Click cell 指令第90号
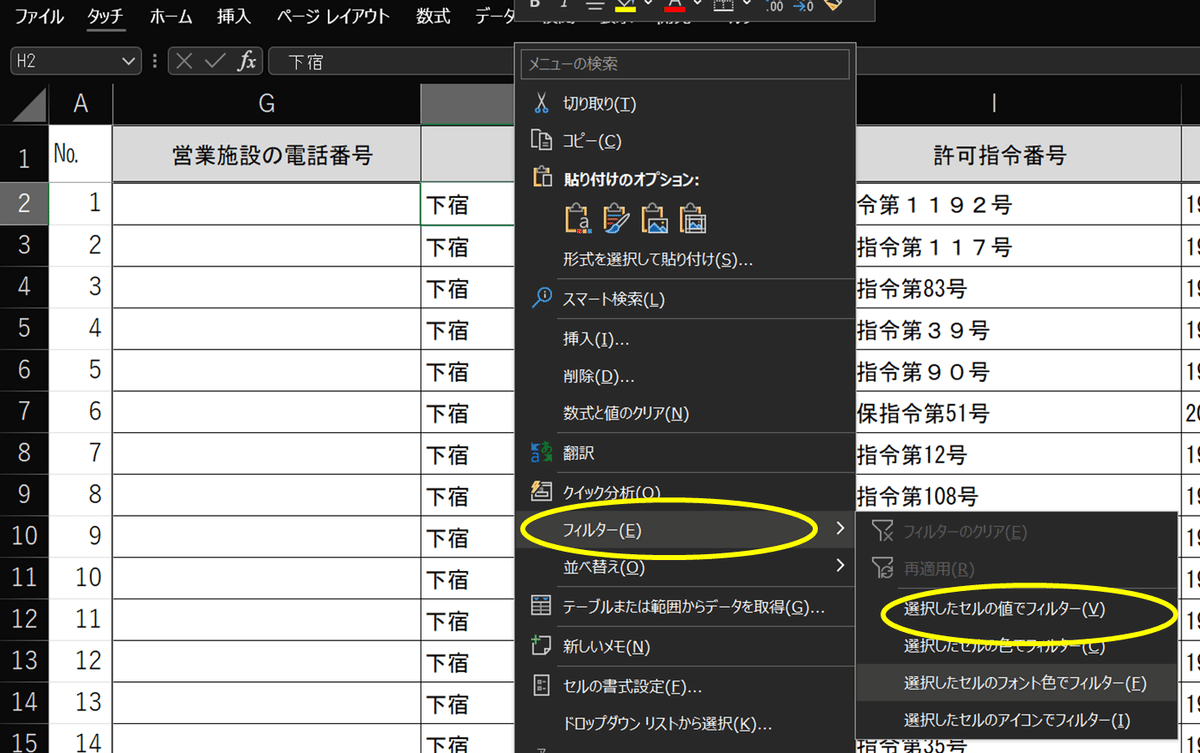This screenshot has width=1200, height=753. coord(1018,371)
